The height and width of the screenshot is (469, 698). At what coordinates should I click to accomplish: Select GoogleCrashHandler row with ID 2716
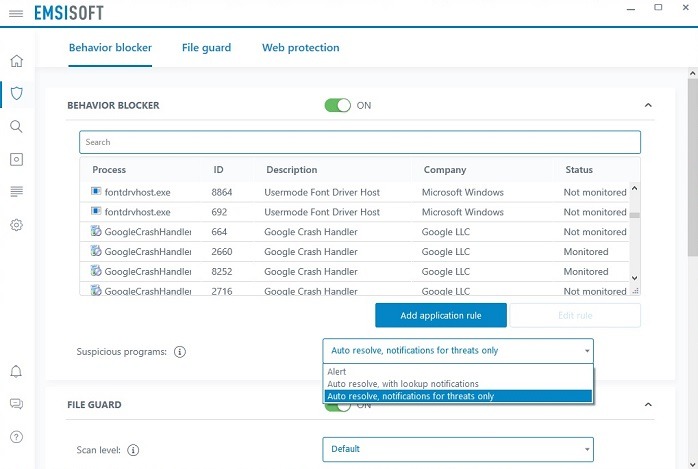click(354, 289)
